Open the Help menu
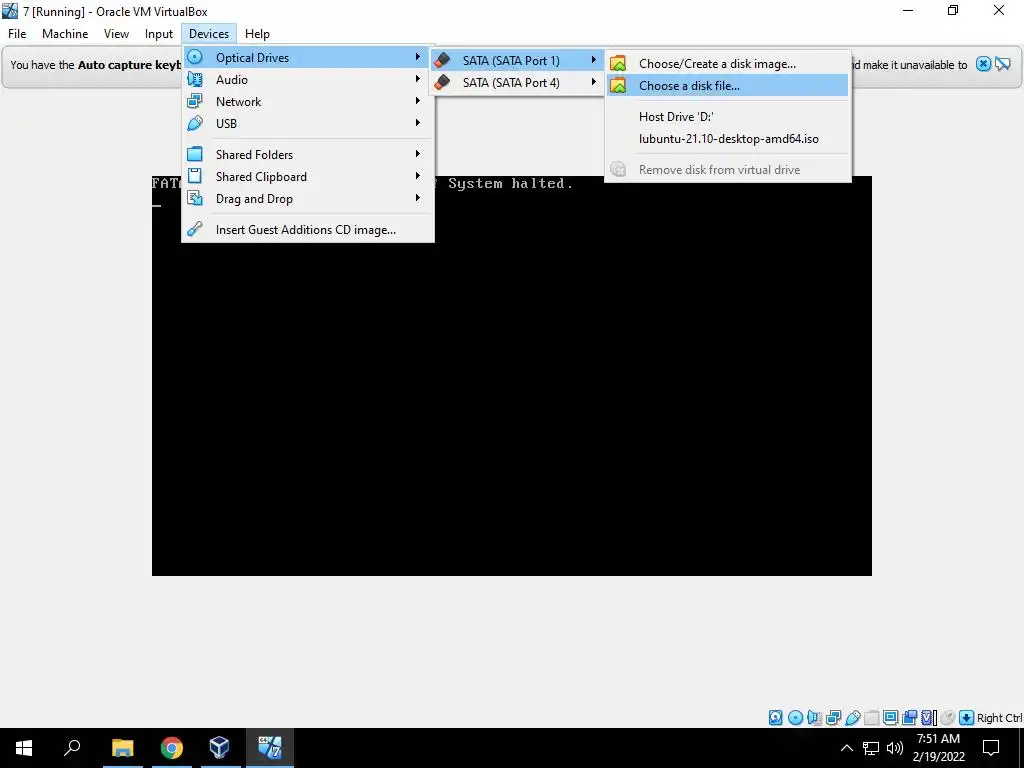This screenshot has height=768, width=1024. [x=257, y=33]
